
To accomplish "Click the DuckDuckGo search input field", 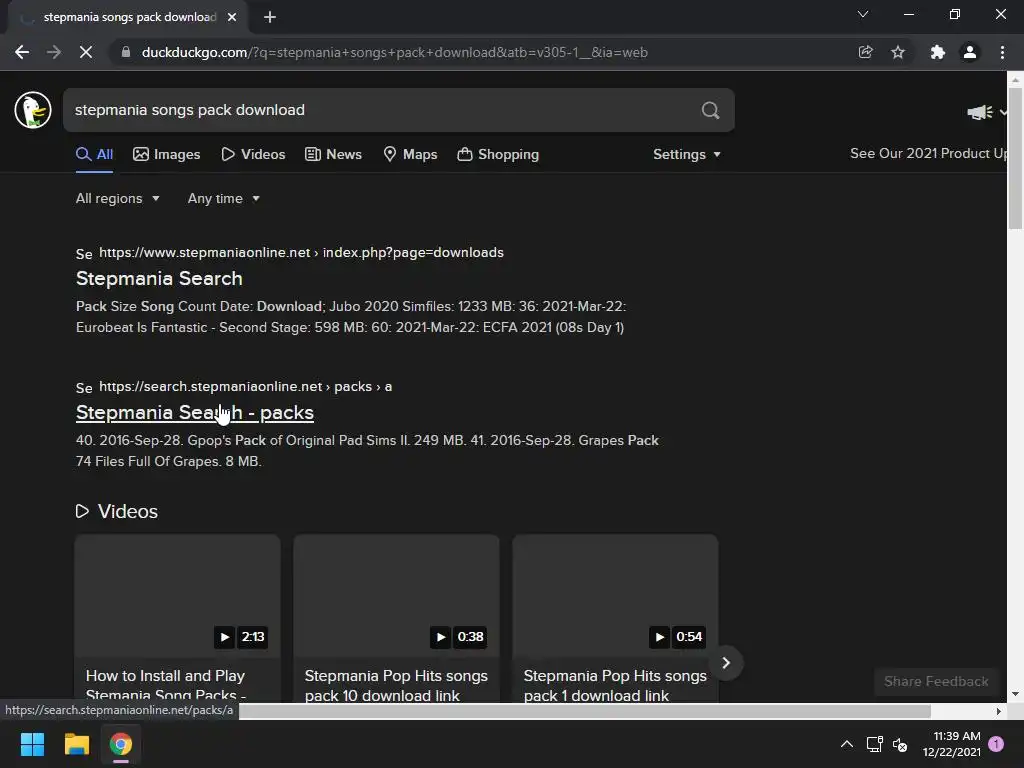I will 382,110.
